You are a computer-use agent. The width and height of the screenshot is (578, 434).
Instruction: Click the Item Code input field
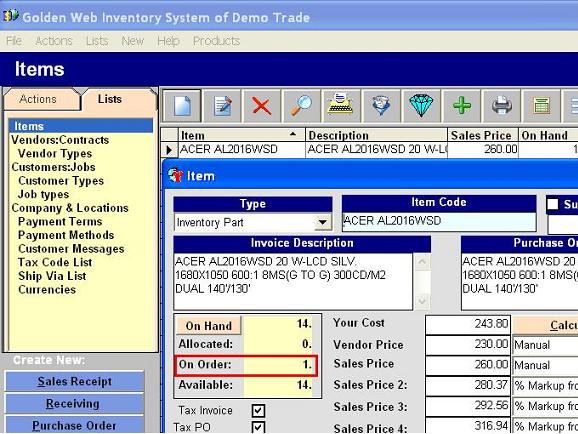(x=439, y=221)
